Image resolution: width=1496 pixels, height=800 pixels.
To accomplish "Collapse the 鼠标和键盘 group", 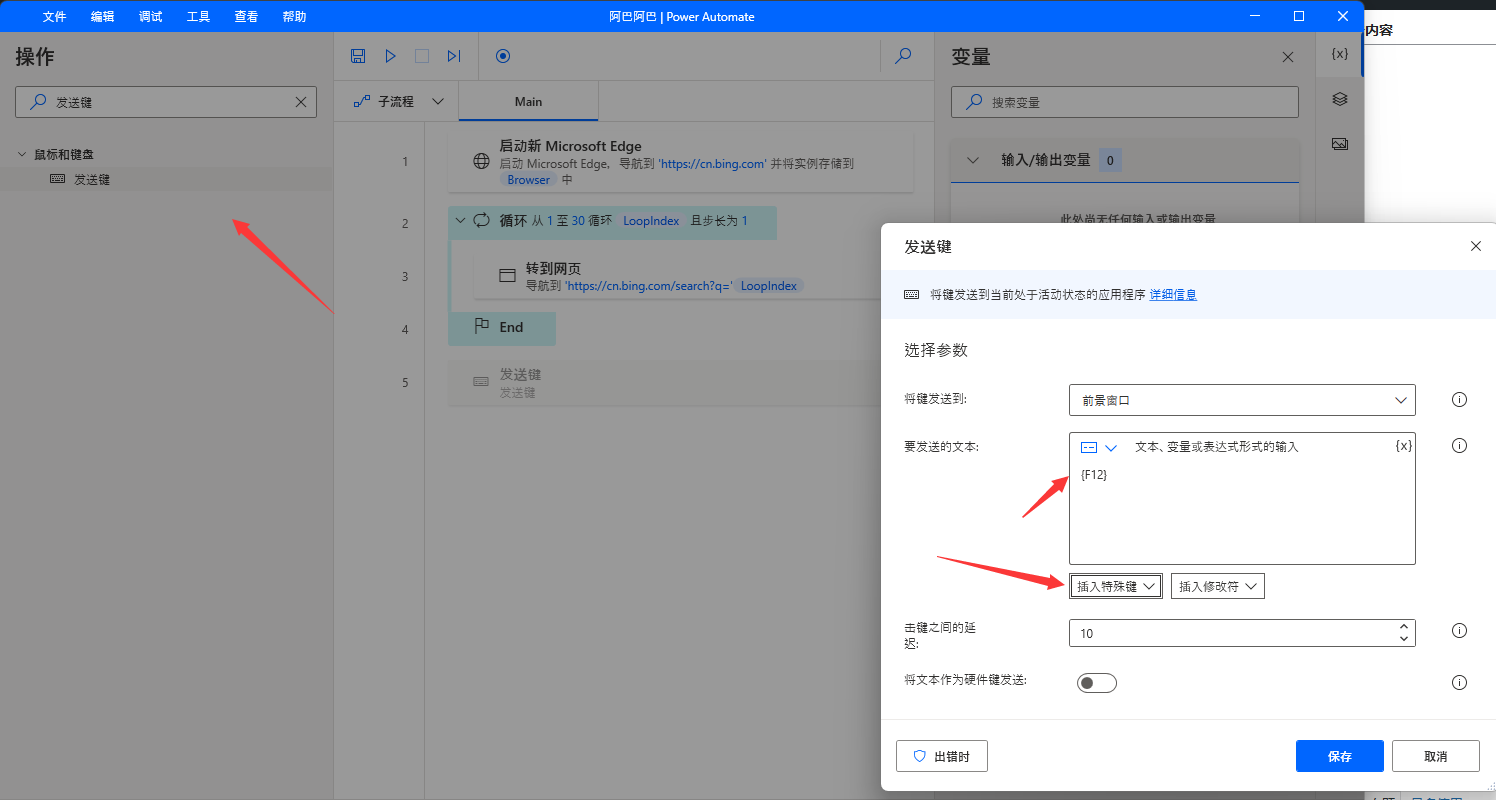I will click(x=22, y=155).
